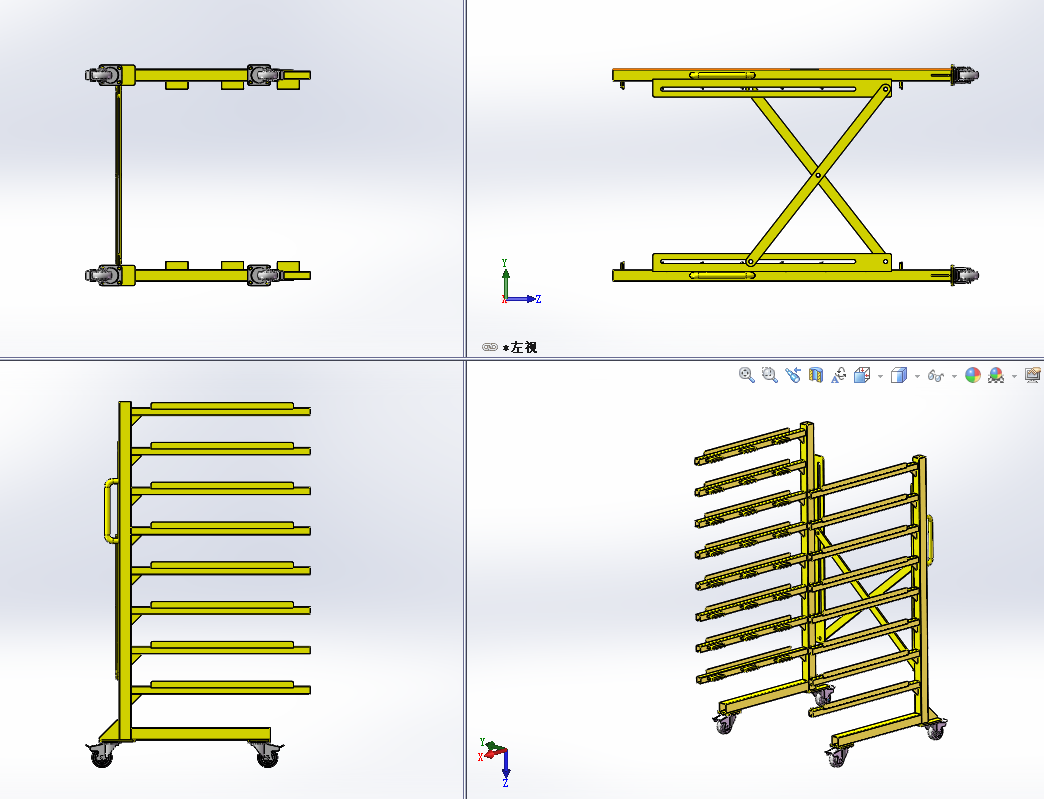Expand the Hide/Show Items dropdown arrow
Image resolution: width=1044 pixels, height=799 pixels.
click(x=954, y=376)
